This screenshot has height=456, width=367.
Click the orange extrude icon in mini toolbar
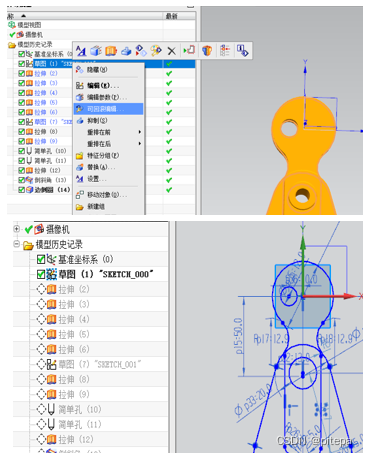111,51
